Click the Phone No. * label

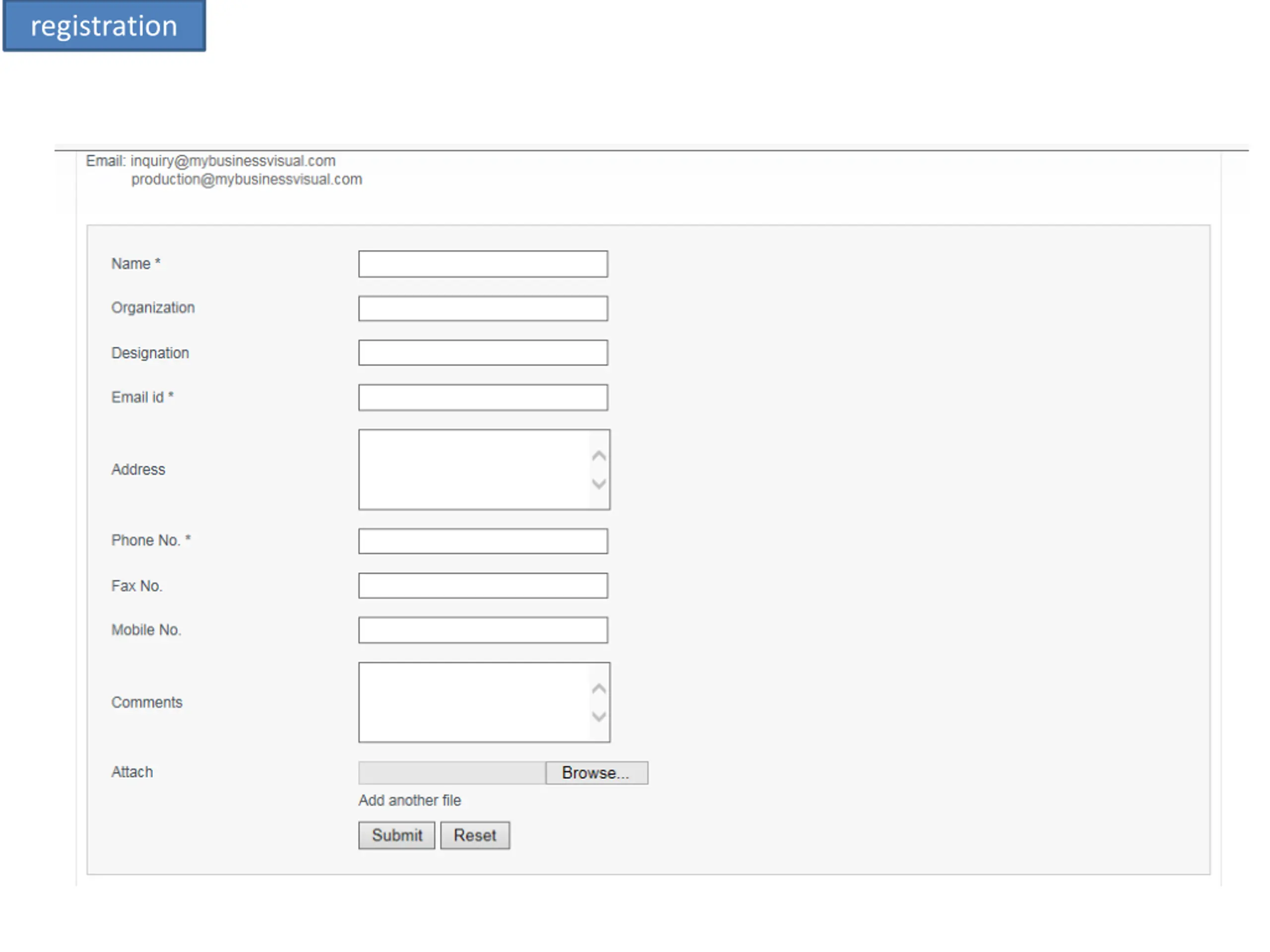(x=151, y=540)
